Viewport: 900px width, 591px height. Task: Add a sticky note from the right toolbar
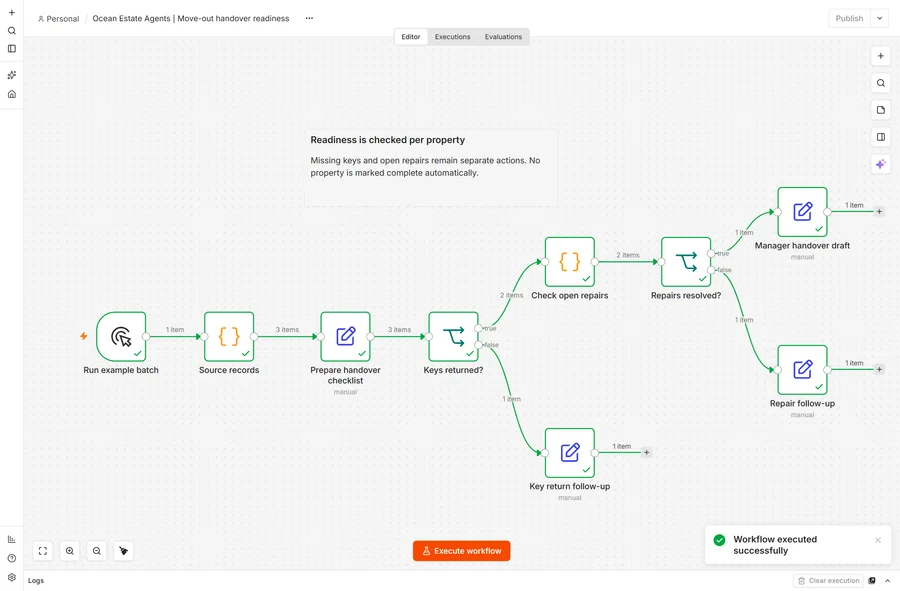coord(880,110)
